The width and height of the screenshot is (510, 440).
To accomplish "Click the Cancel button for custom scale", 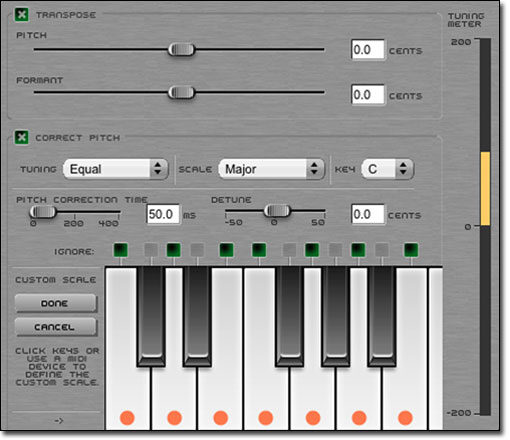I will pos(56,327).
